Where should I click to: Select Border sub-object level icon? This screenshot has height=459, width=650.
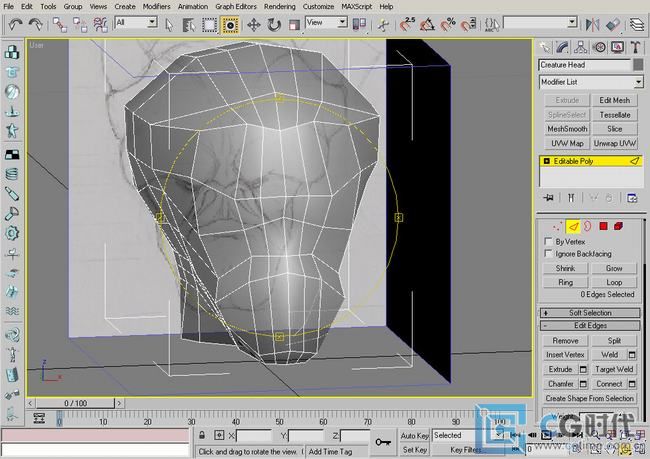(588, 226)
